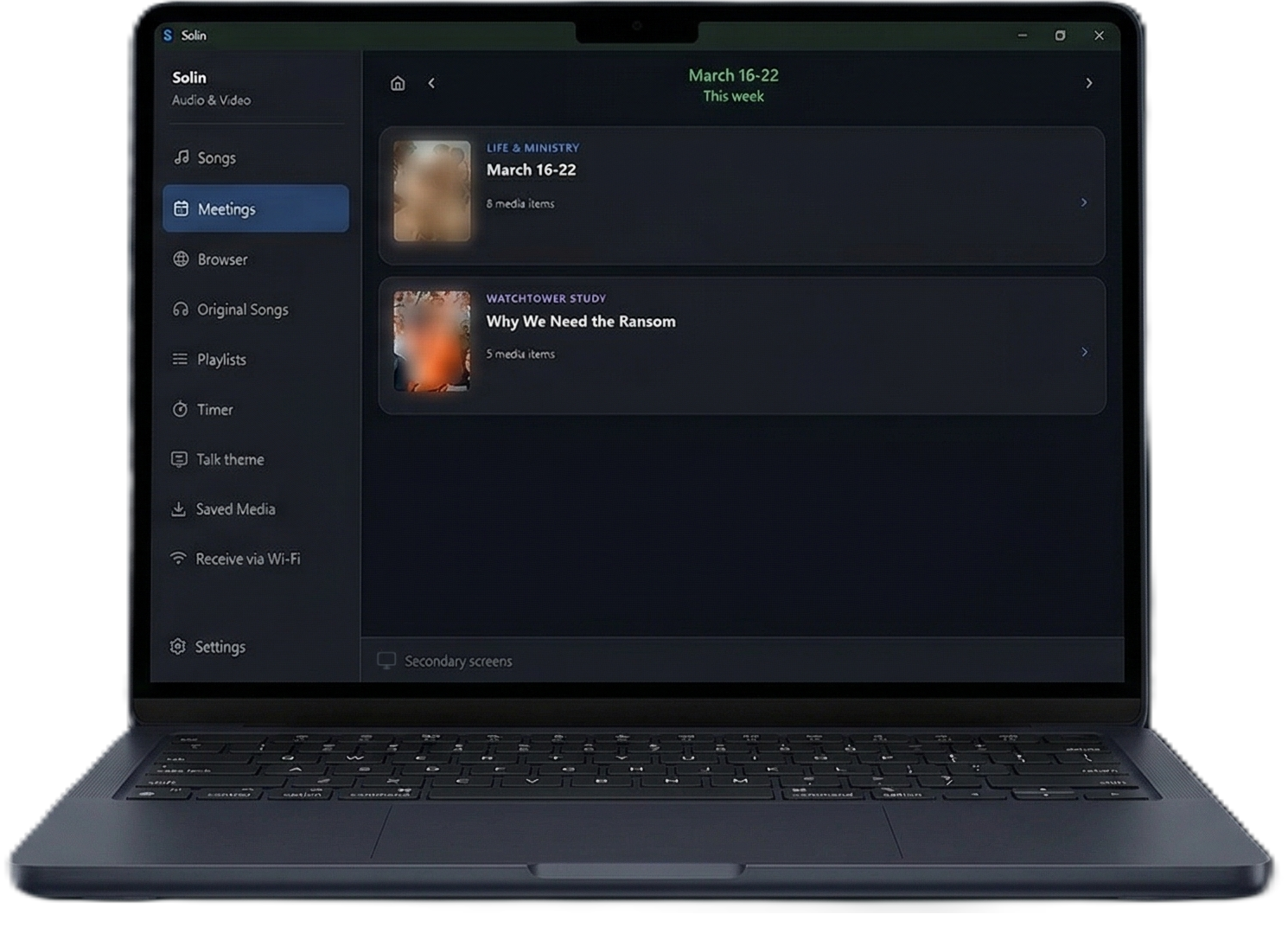Image resolution: width=1288 pixels, height=927 pixels.
Task: Open the Timer stopwatch icon
Action: [180, 409]
